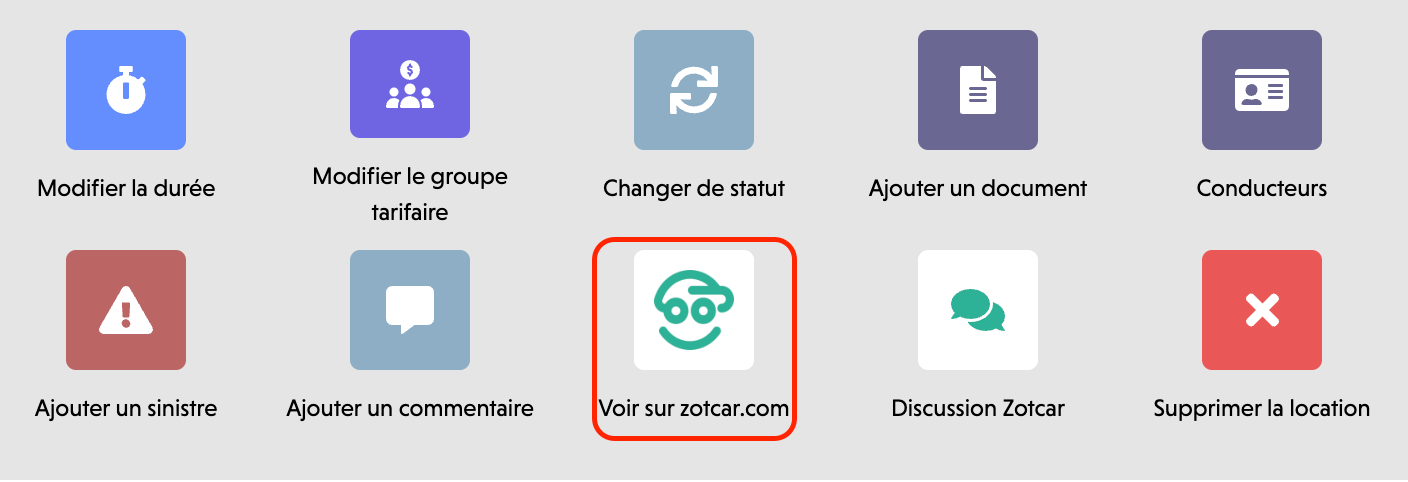Choose Ajouter un document label

click(978, 188)
